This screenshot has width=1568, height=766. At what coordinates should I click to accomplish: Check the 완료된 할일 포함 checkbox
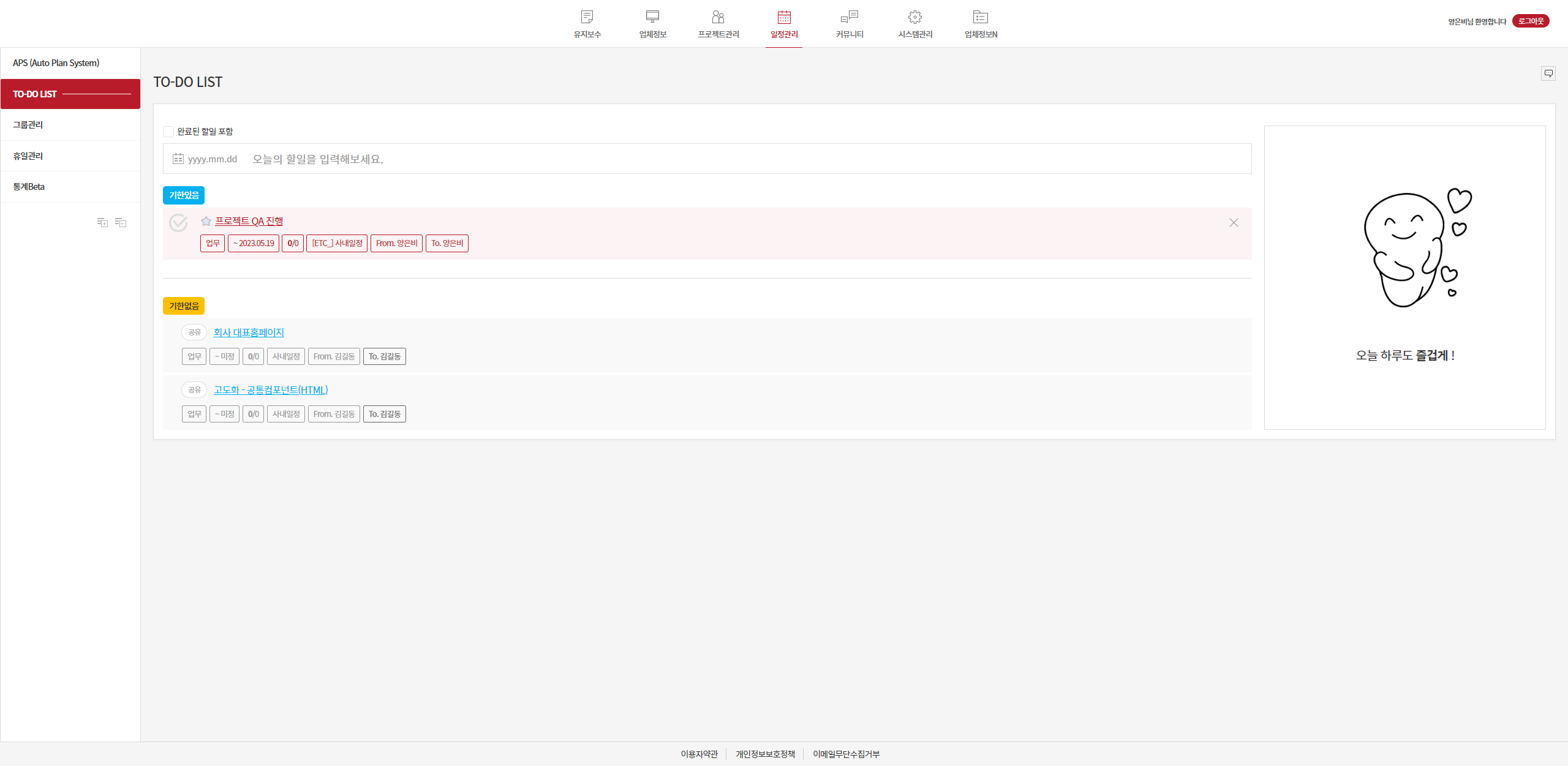click(168, 132)
